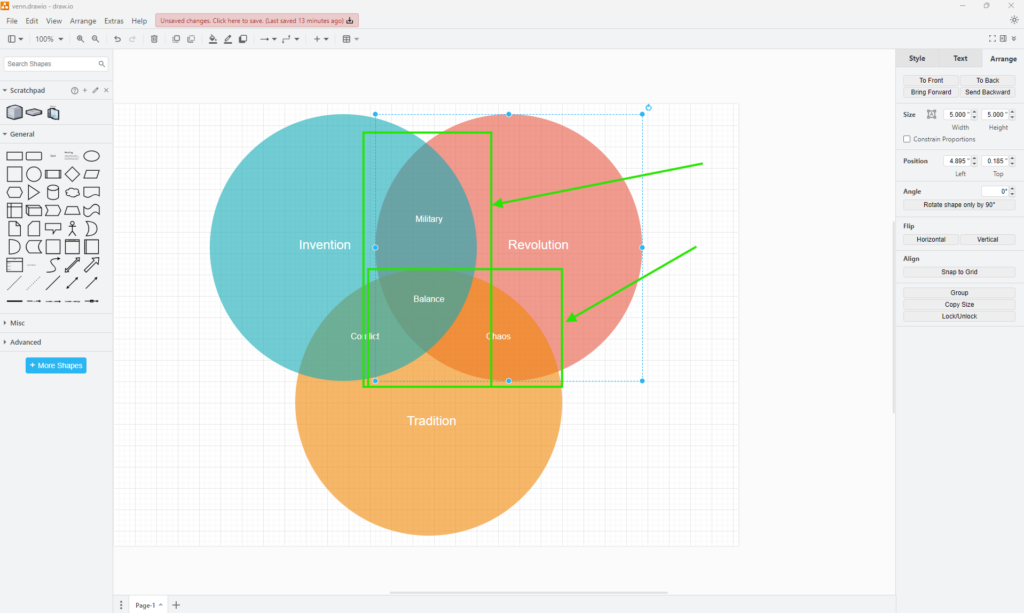
Task: Select the curved S arrow shape
Action: coord(53,264)
